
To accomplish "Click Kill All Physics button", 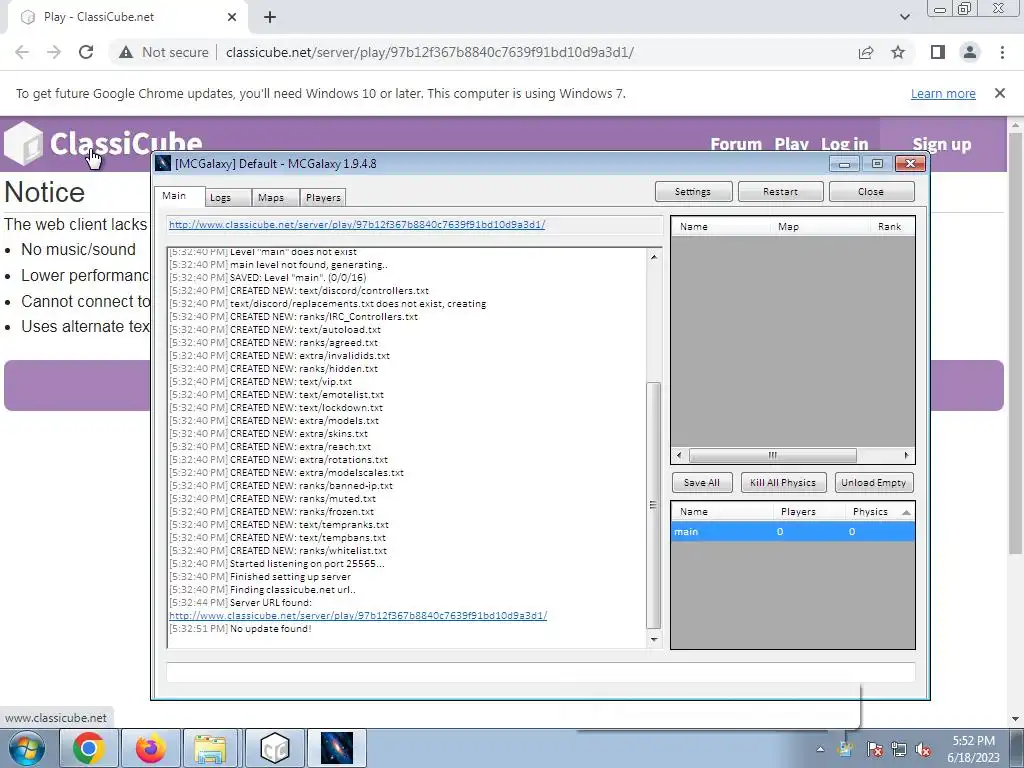I will pyautogui.click(x=783, y=483).
